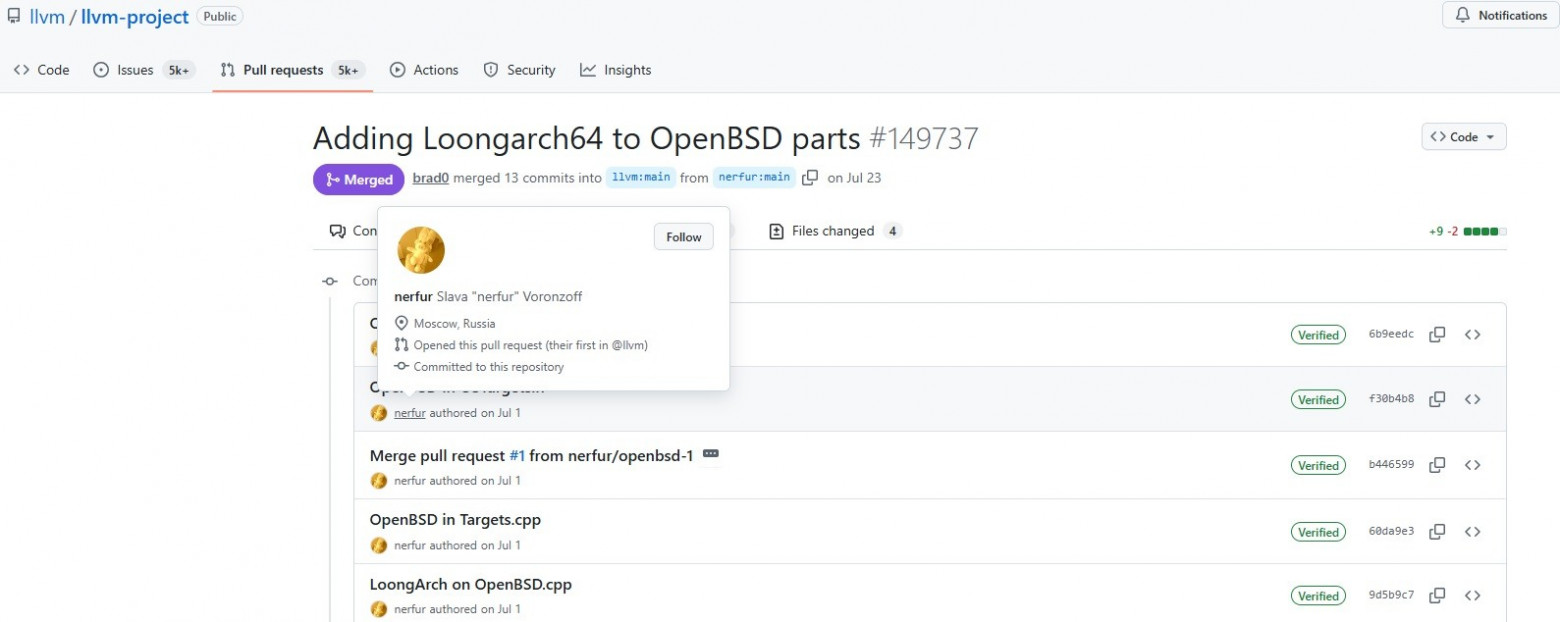Image resolution: width=1560 pixels, height=622 pixels.
Task: Click nerfur's avatar in the hovercard
Action: coord(421,250)
